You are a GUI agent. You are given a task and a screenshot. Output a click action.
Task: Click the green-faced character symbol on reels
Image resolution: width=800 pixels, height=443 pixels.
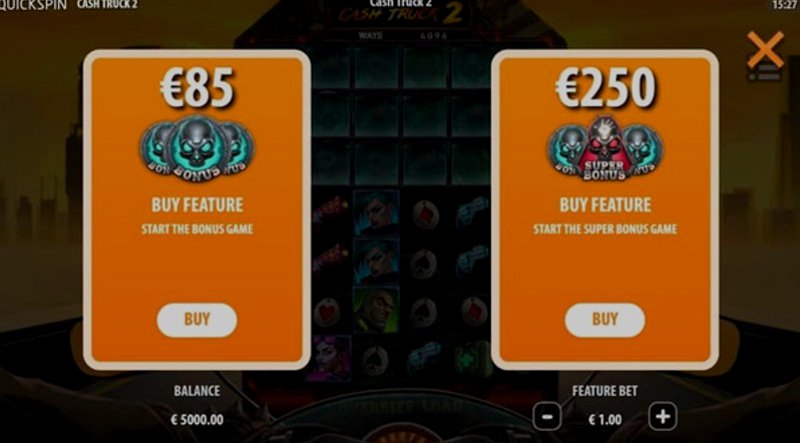click(x=376, y=310)
